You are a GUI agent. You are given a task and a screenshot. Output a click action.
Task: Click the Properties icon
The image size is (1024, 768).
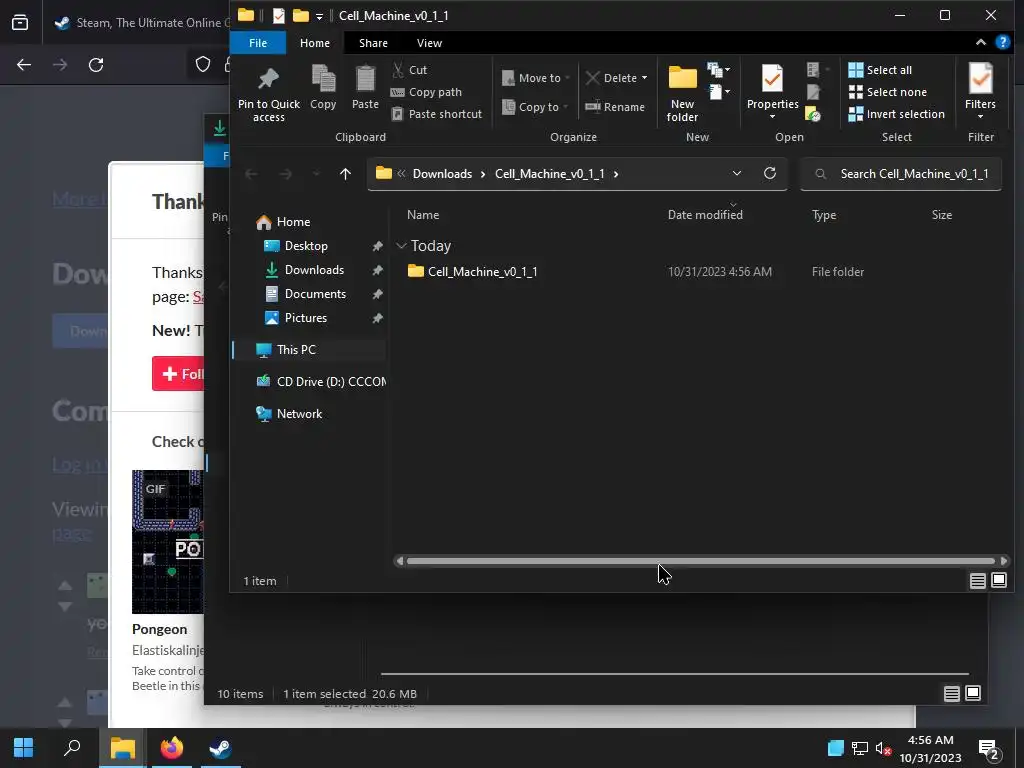773,80
